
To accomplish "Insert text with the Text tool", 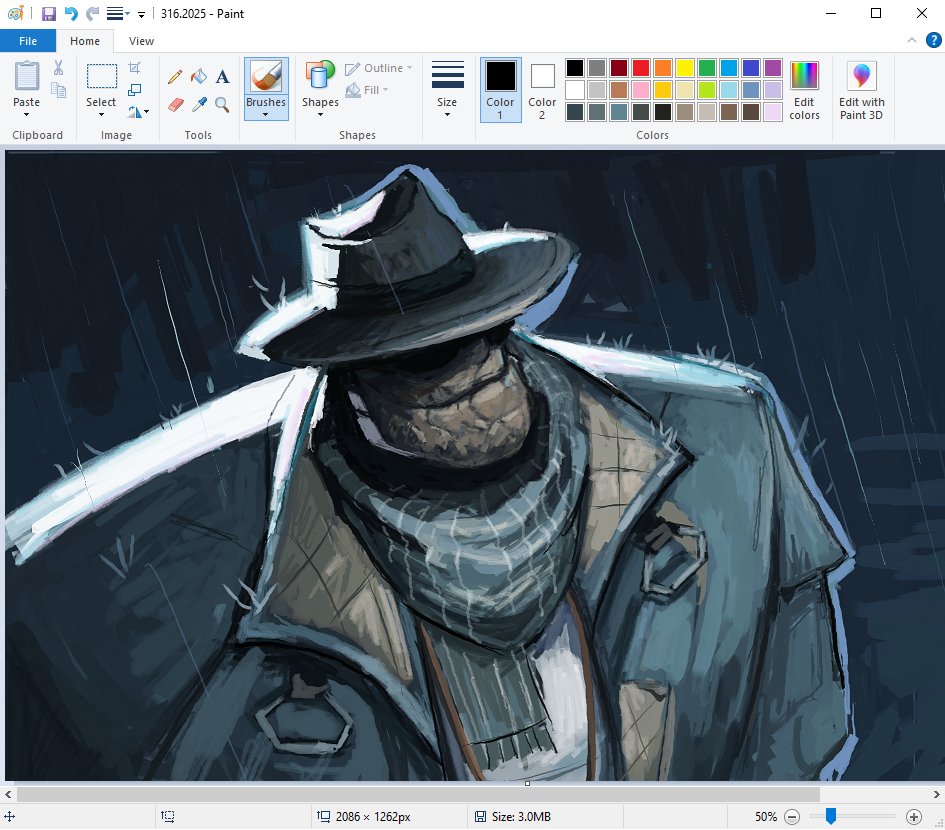I will pos(222,76).
